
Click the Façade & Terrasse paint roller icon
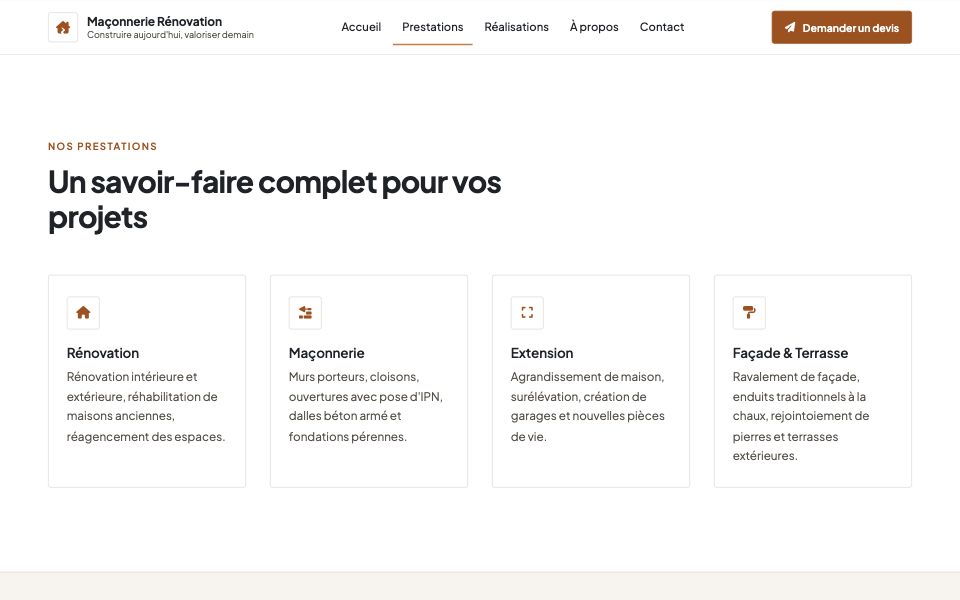pyautogui.click(x=749, y=313)
